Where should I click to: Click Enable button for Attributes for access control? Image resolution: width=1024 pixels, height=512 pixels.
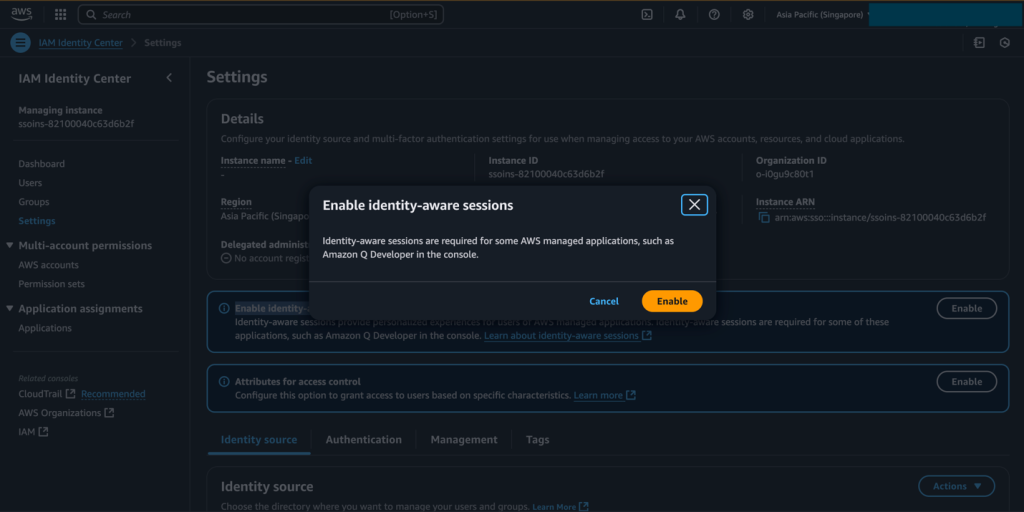(x=967, y=381)
